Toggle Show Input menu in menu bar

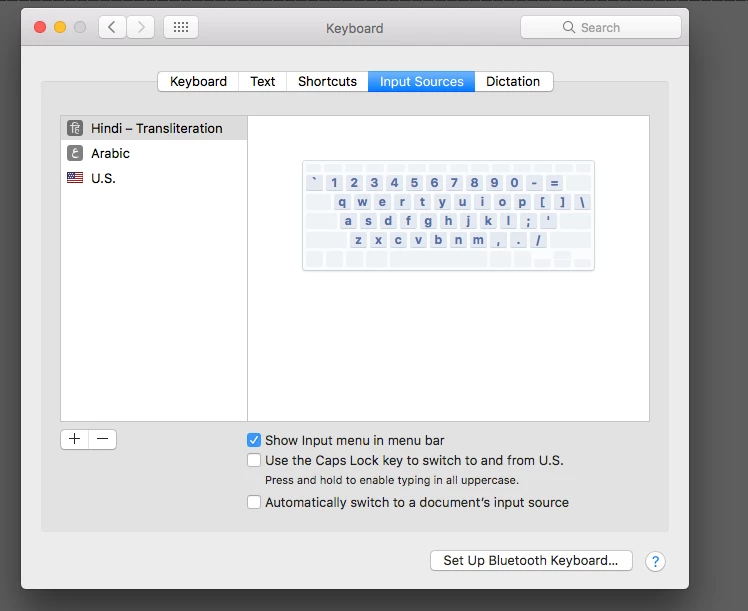(254, 440)
